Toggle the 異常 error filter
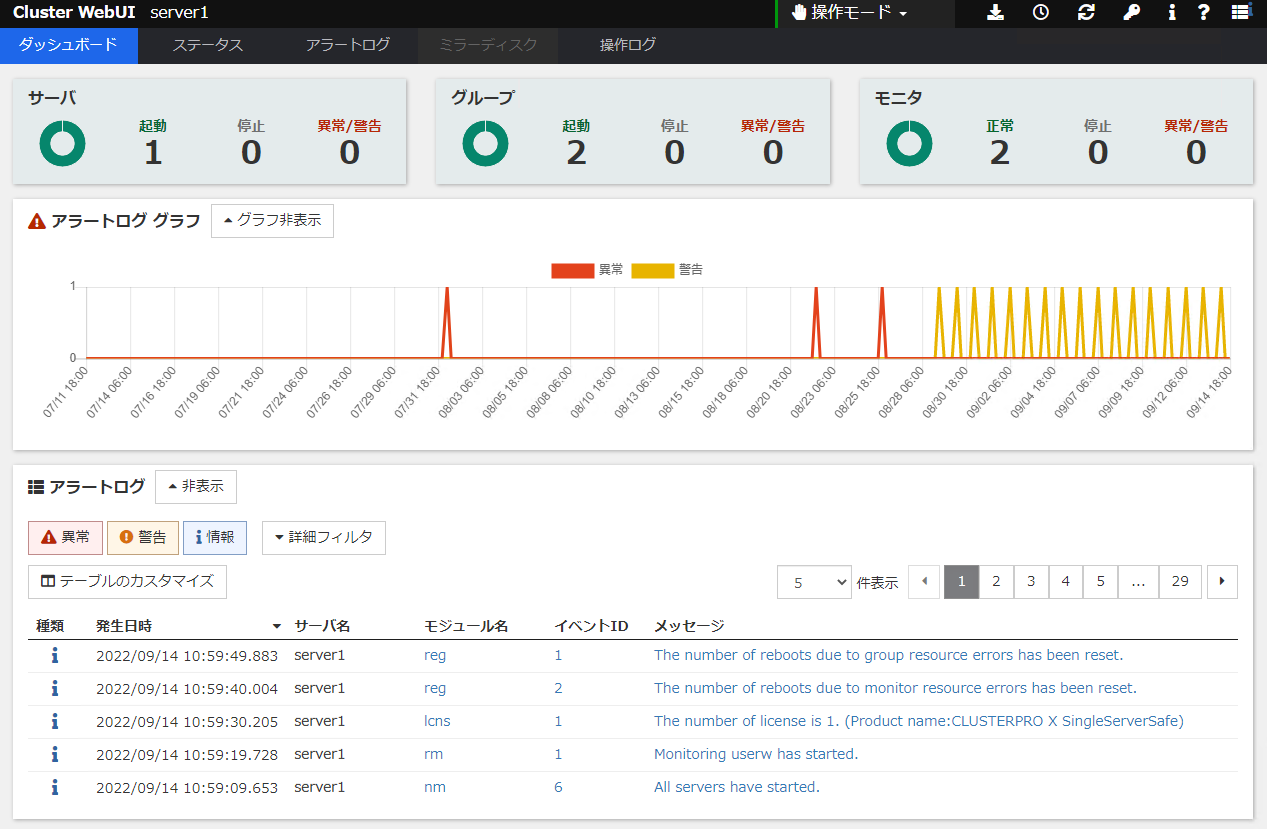Screen dimensions: 1267x829 tap(65, 537)
